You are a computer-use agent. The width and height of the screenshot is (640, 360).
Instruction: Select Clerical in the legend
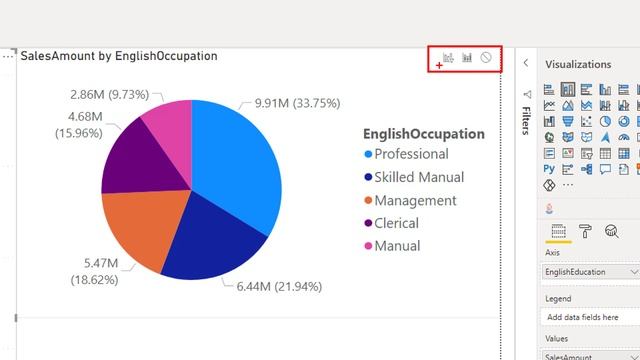click(x=391, y=223)
